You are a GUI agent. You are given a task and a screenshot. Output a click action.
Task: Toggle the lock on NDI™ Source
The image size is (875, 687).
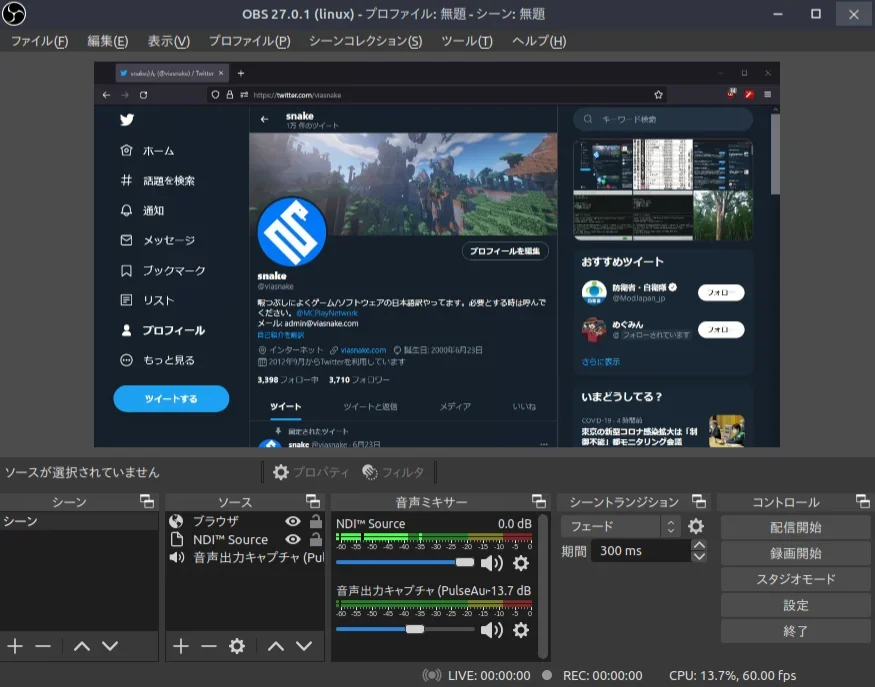point(316,540)
